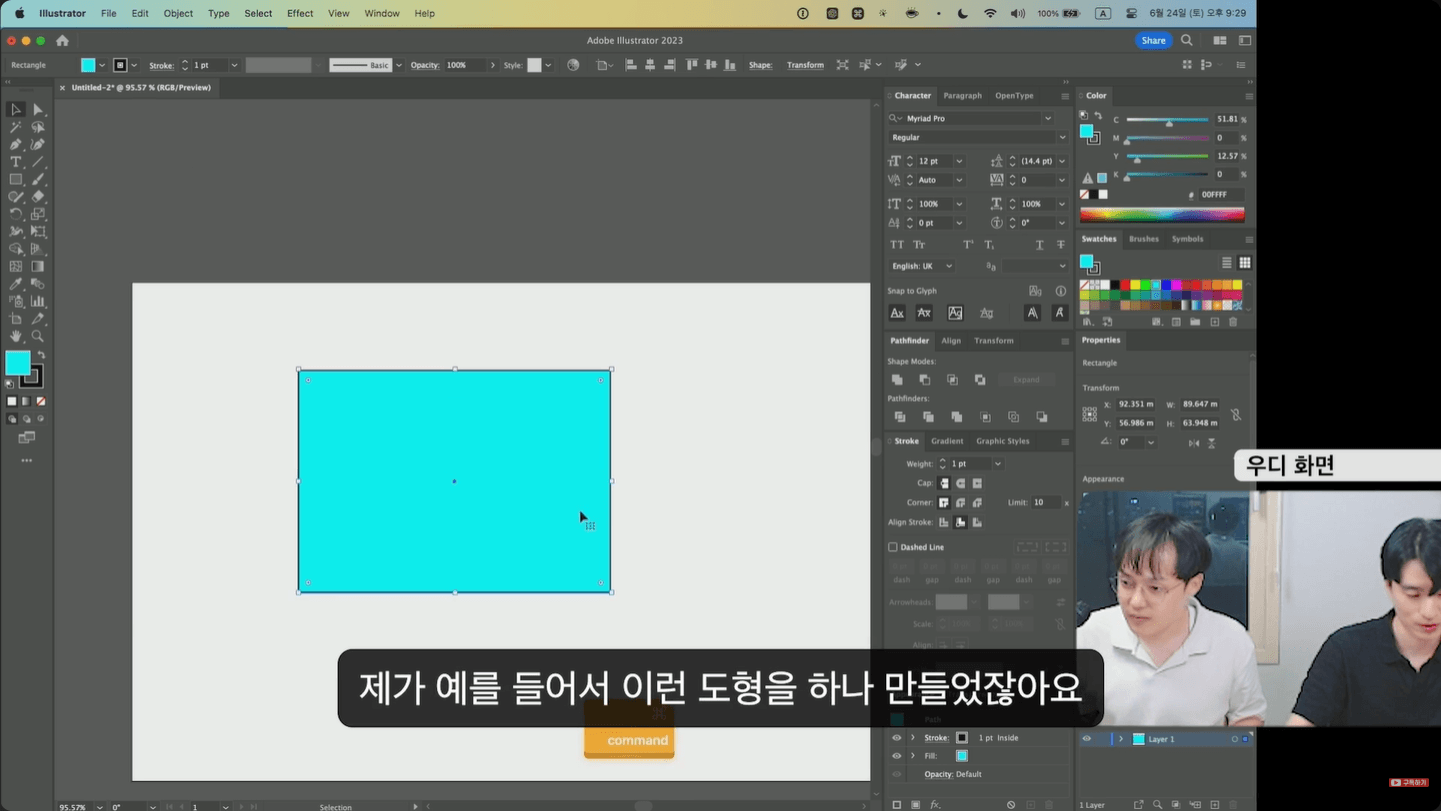Toggle Fill visibility eye in Appearance
The width and height of the screenshot is (1441, 811).
pos(896,756)
